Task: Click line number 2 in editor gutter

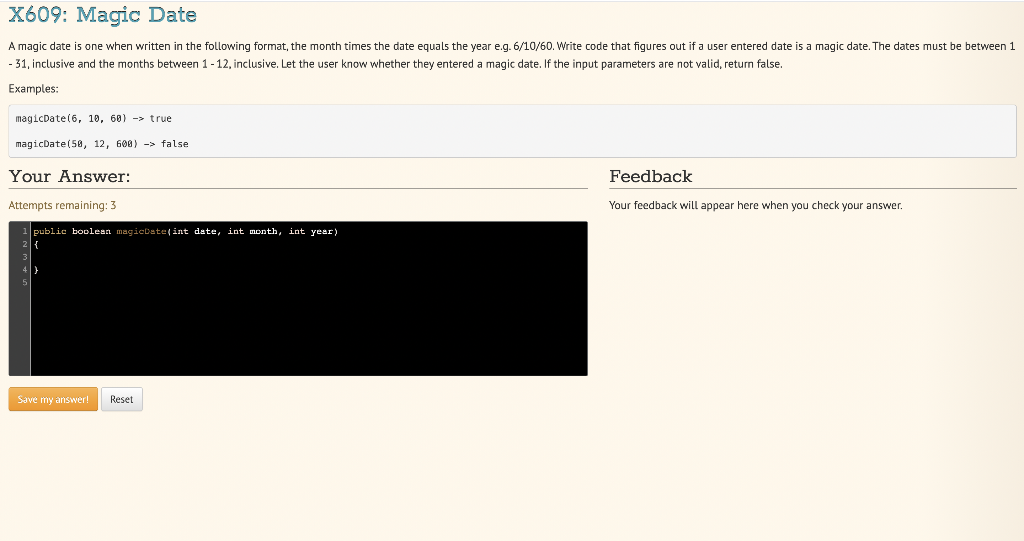Action: [25, 244]
